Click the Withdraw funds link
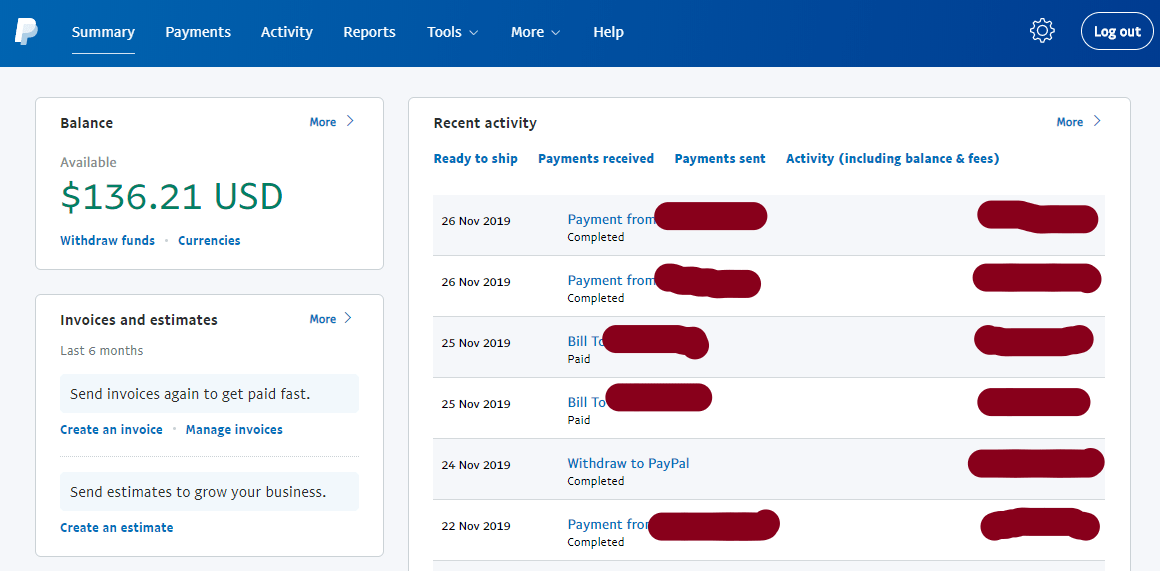Screen dimensions: 1160x571 tap(107, 240)
